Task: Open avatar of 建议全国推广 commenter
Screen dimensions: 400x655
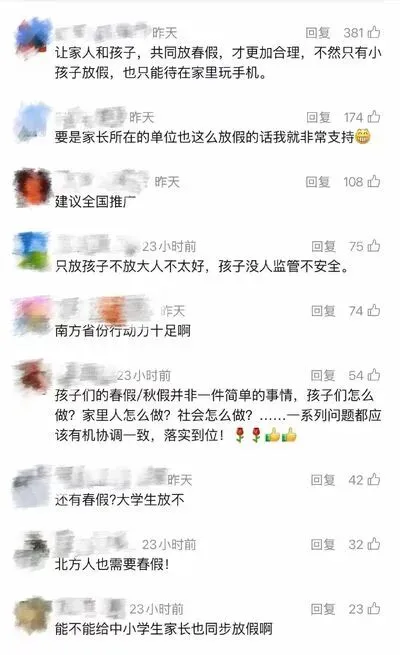Action: pyautogui.click(x=33, y=188)
